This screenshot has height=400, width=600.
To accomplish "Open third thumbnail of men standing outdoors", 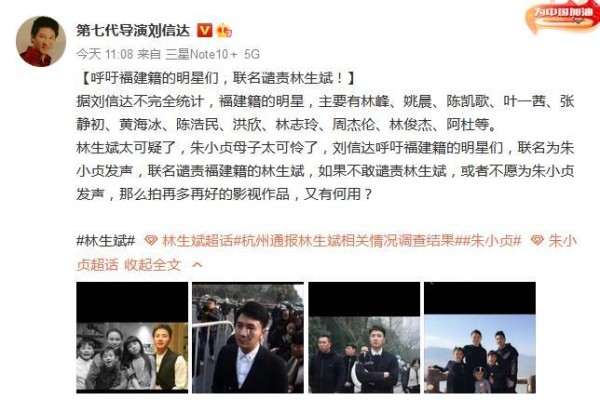I will [364, 338].
